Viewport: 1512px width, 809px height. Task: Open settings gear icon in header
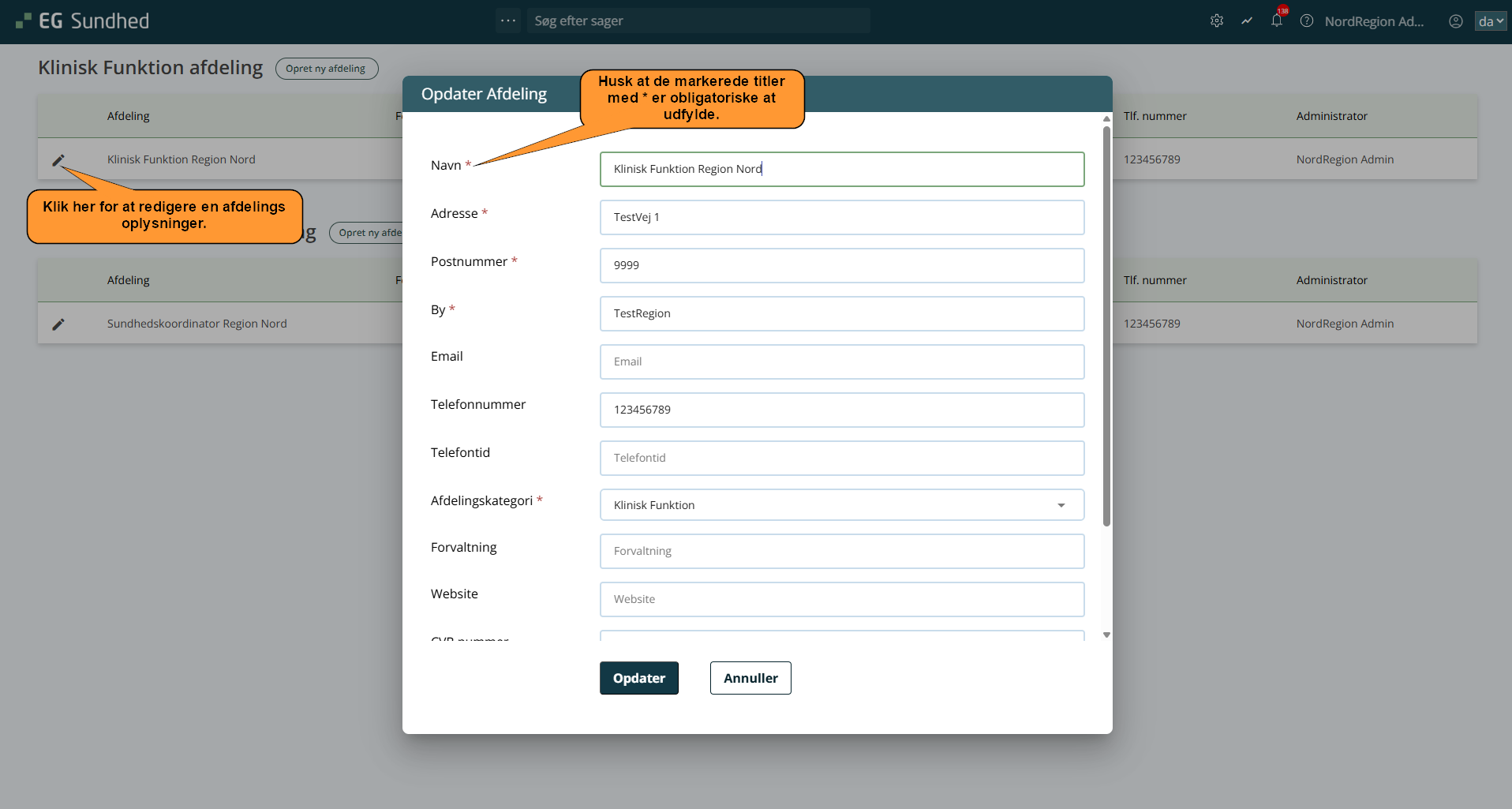tap(1217, 21)
